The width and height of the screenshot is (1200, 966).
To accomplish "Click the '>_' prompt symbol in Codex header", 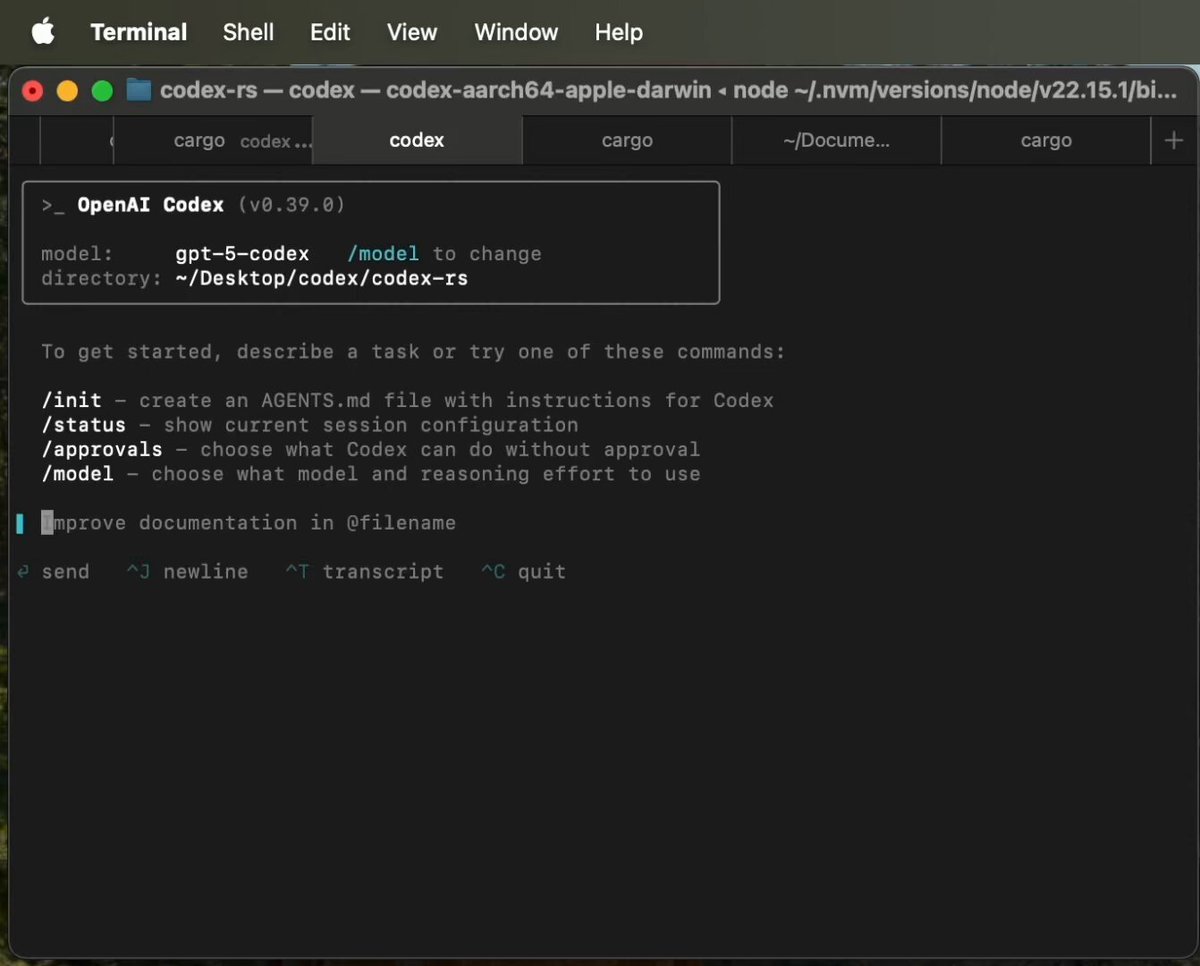I will pos(53,205).
